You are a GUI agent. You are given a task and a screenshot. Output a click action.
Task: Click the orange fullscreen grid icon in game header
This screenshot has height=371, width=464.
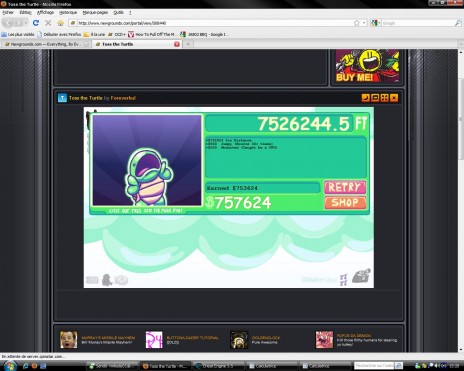(x=384, y=98)
